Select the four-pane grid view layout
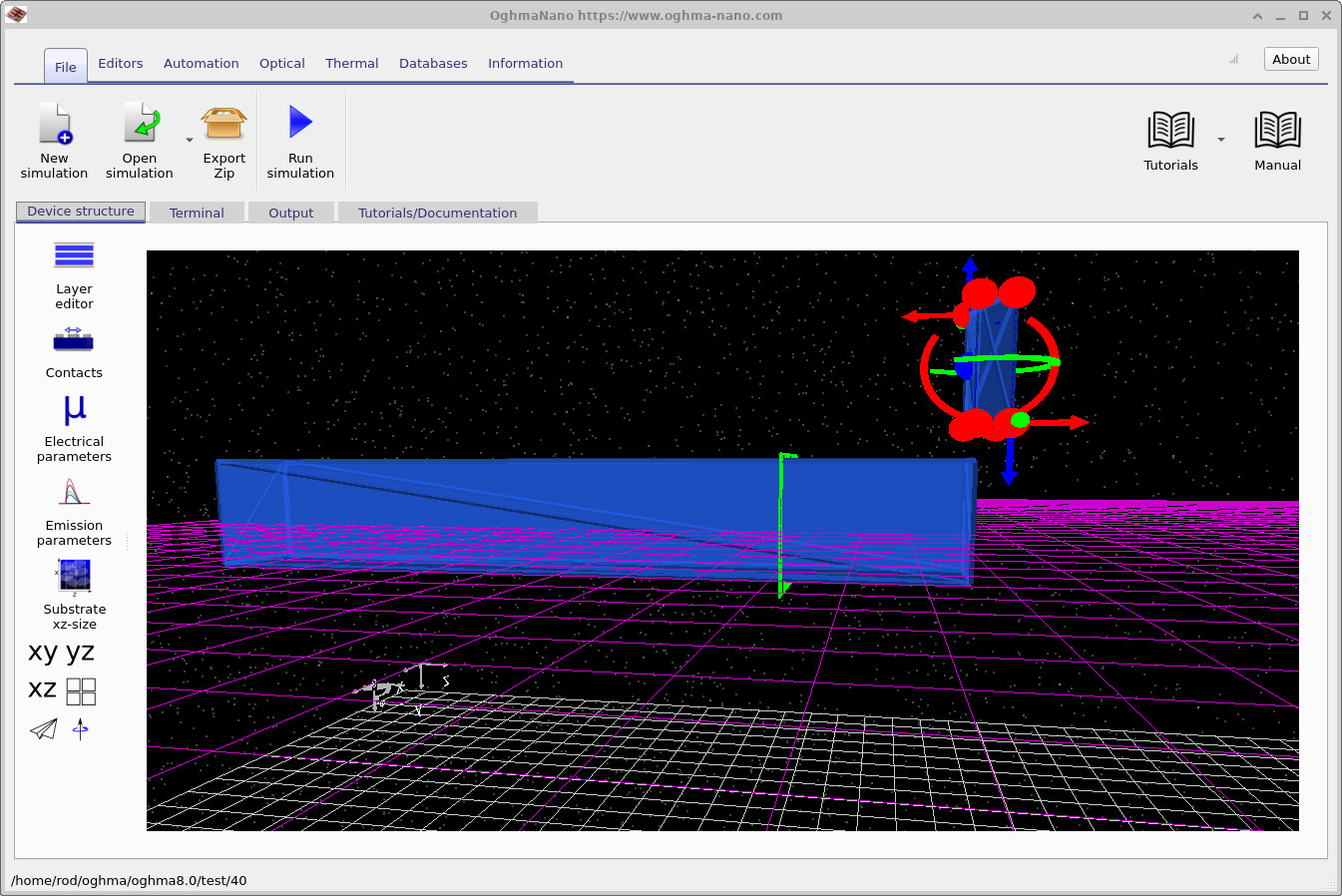1342x896 pixels. (x=81, y=690)
